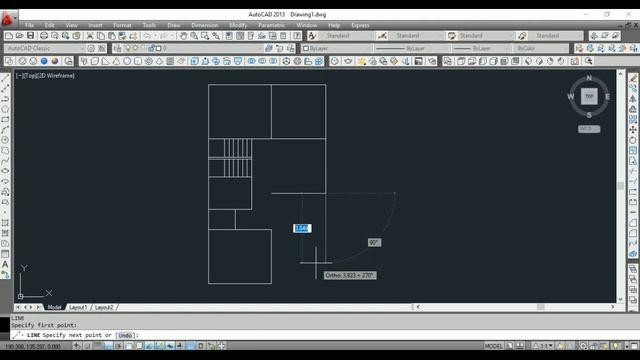The height and width of the screenshot is (360, 640).
Task: Click the N direction on the ViewCube compass
Action: (x=589, y=78)
